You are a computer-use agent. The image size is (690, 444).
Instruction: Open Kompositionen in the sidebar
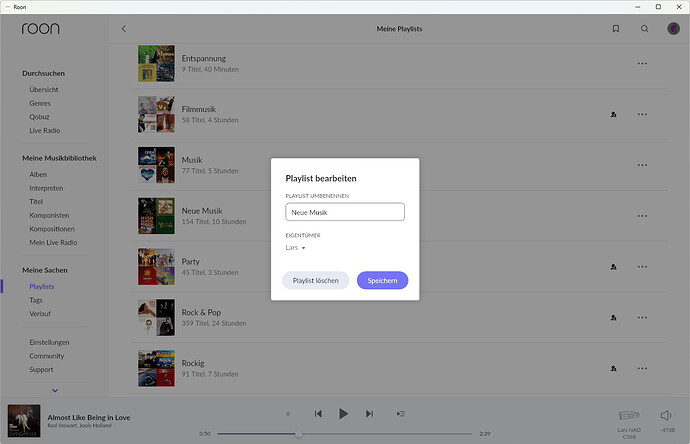(x=52, y=229)
